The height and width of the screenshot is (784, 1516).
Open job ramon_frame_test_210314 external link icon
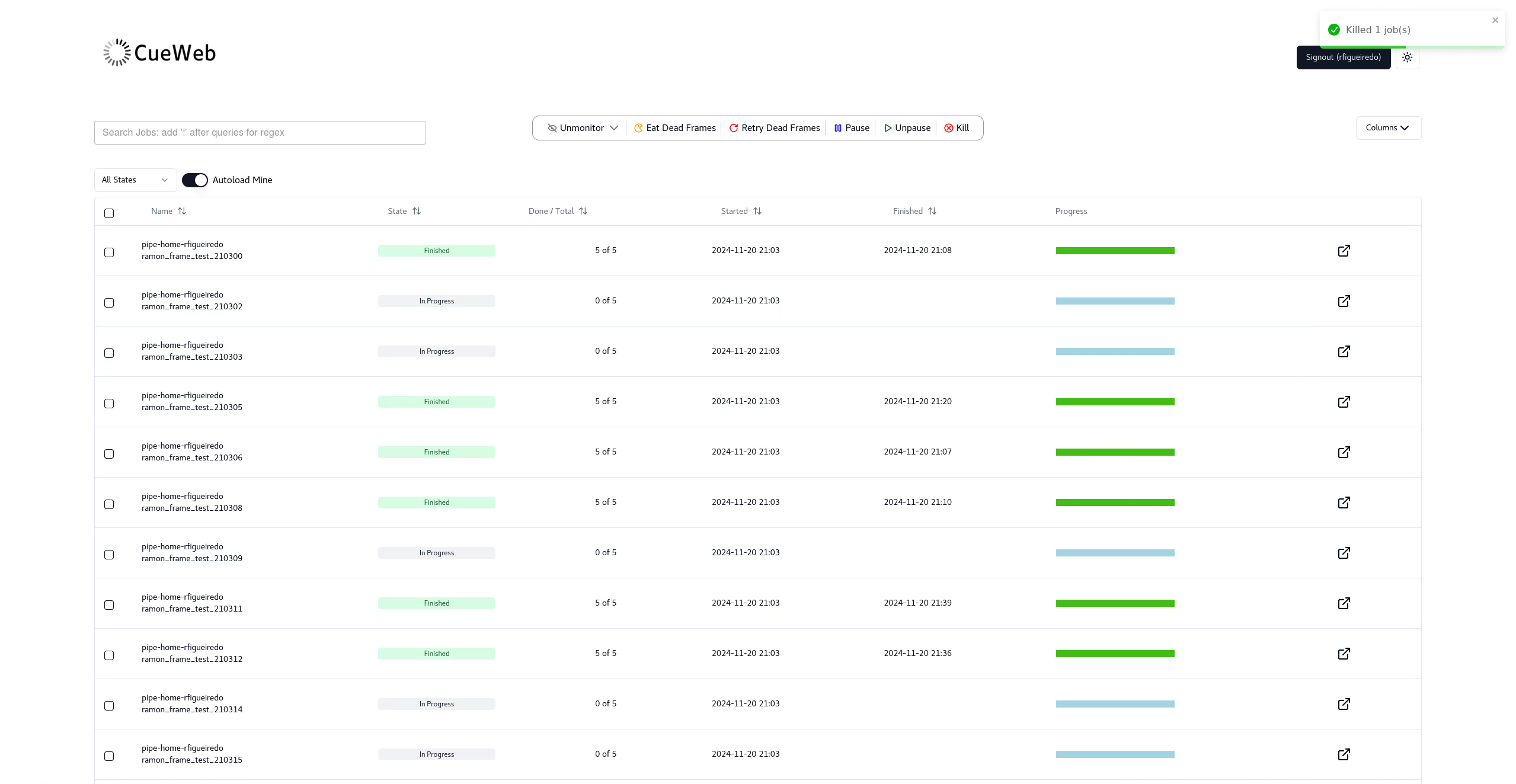pyautogui.click(x=1344, y=704)
